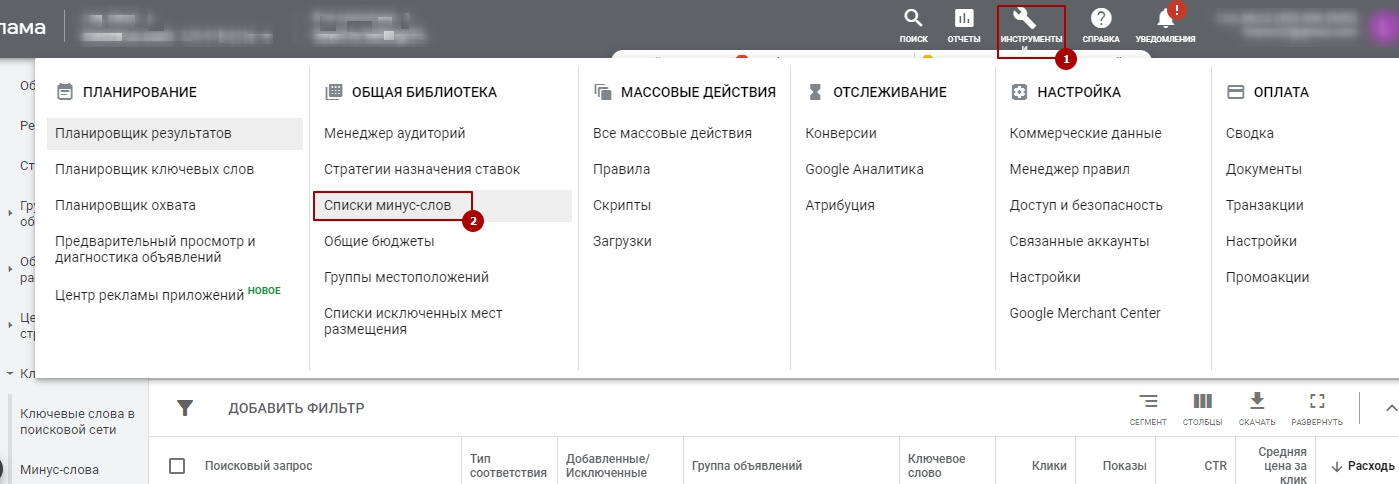Open the Reports icon in header
Image resolution: width=1399 pixels, height=484 pixels.
[x=963, y=19]
